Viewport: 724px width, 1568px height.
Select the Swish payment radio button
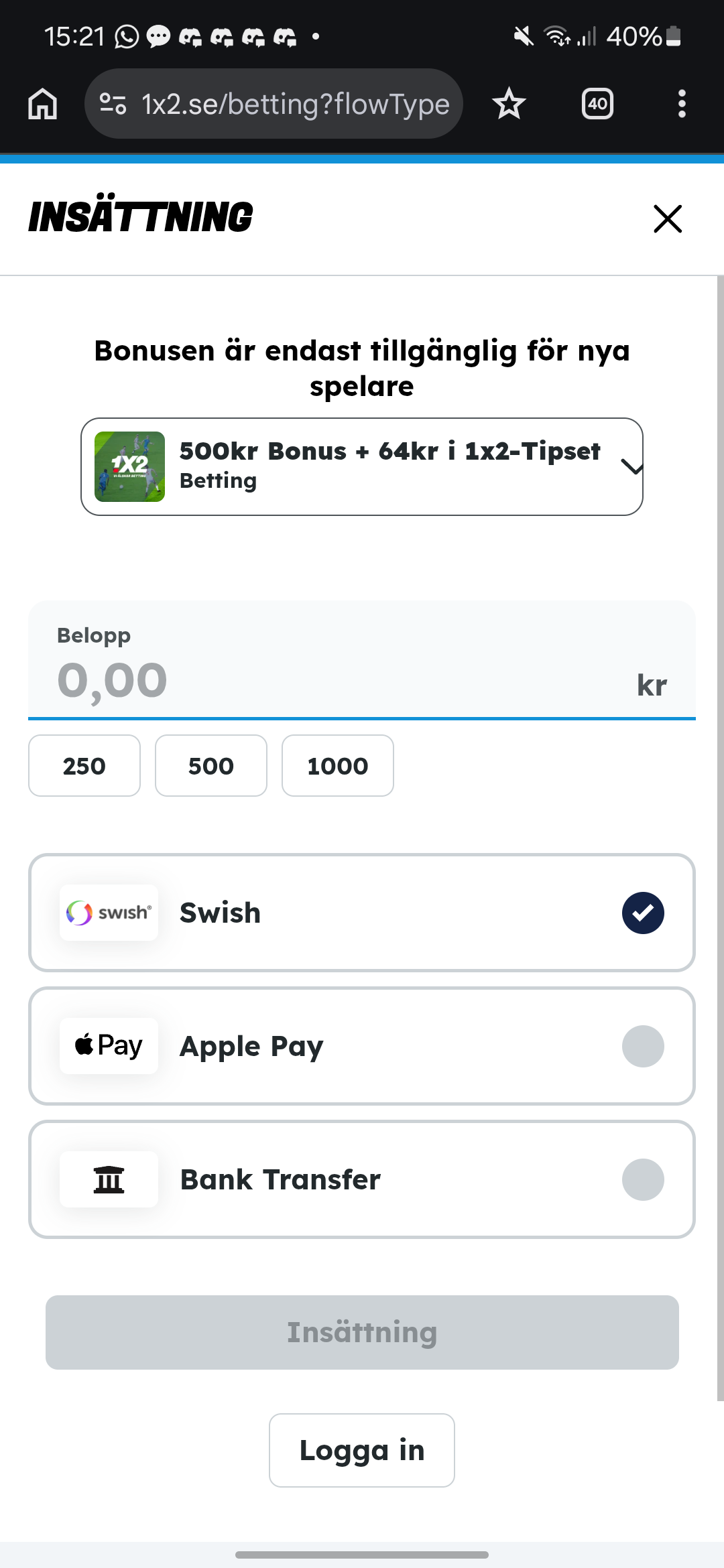(643, 913)
